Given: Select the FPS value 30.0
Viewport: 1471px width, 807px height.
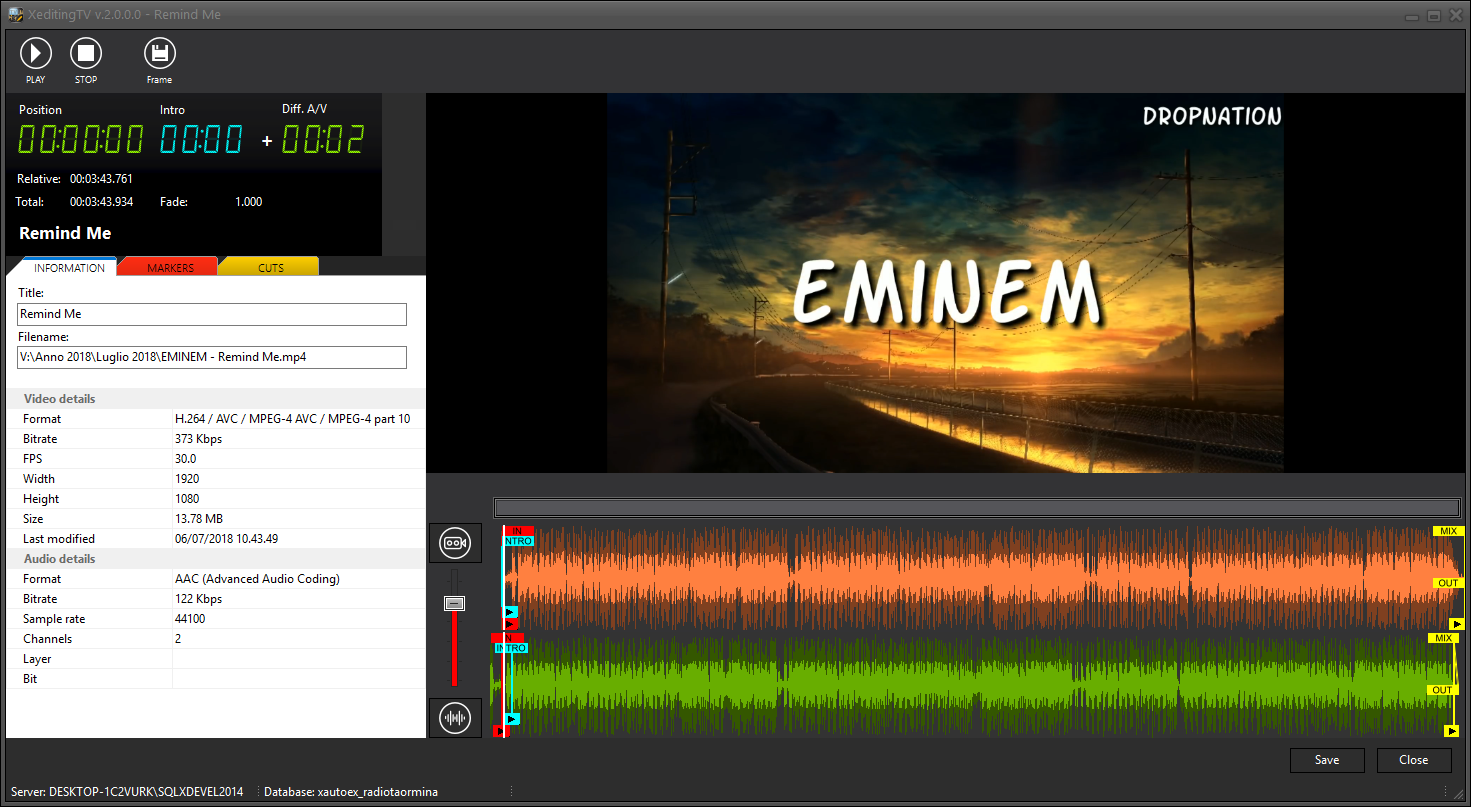Looking at the screenshot, I should click(x=185, y=459).
